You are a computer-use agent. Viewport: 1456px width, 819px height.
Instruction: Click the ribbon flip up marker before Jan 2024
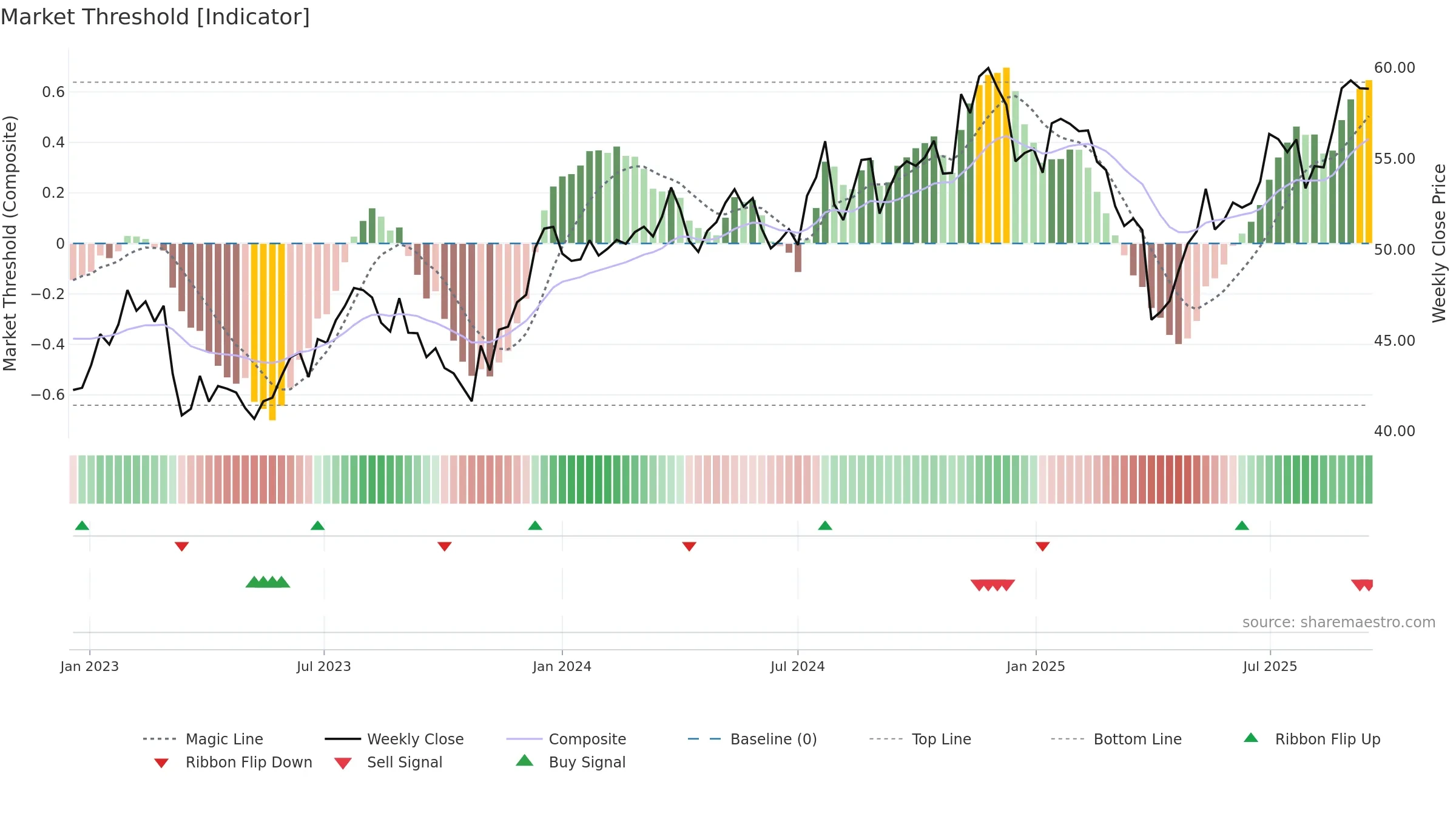pyautogui.click(x=535, y=525)
